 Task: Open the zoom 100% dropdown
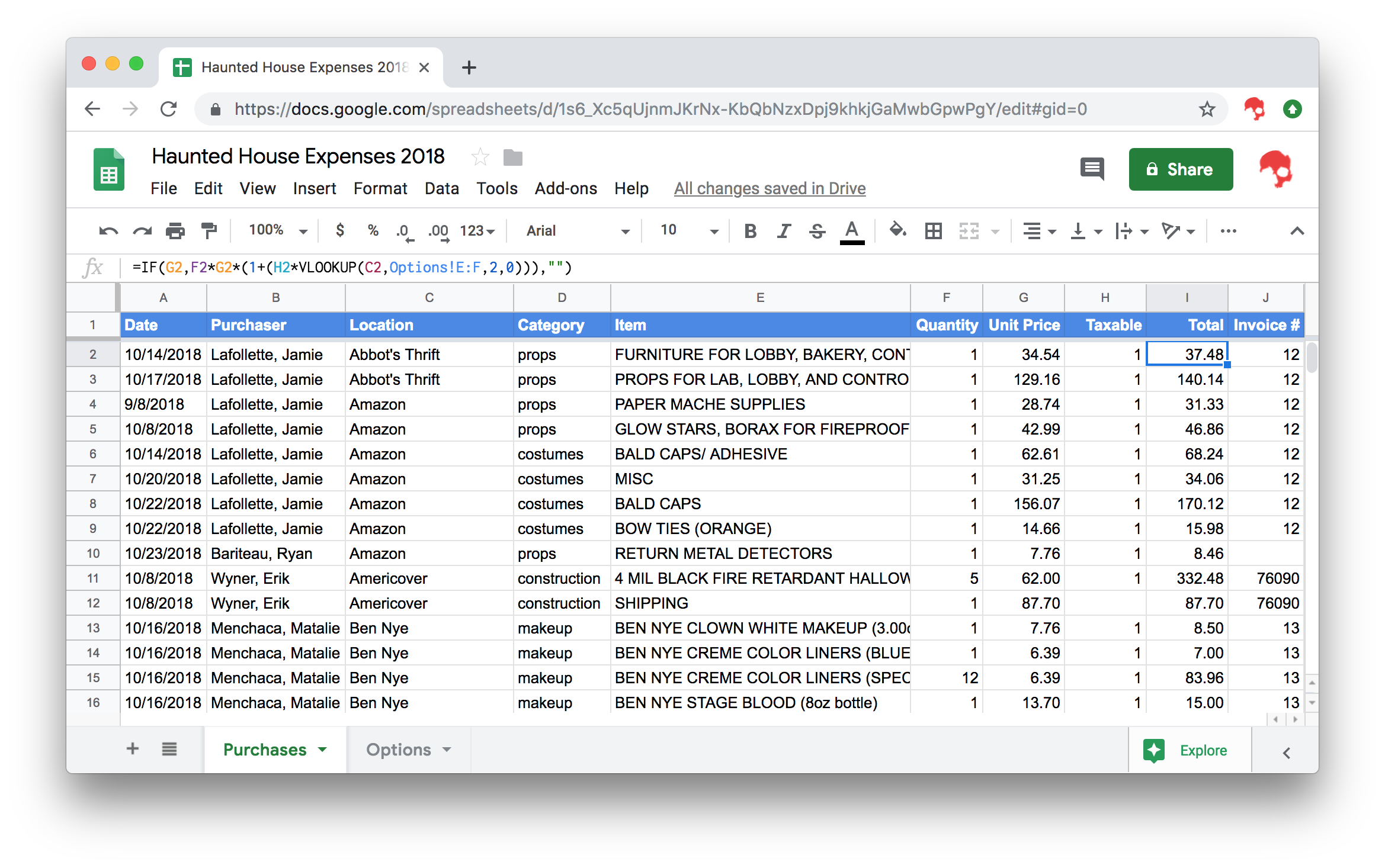pos(278,230)
